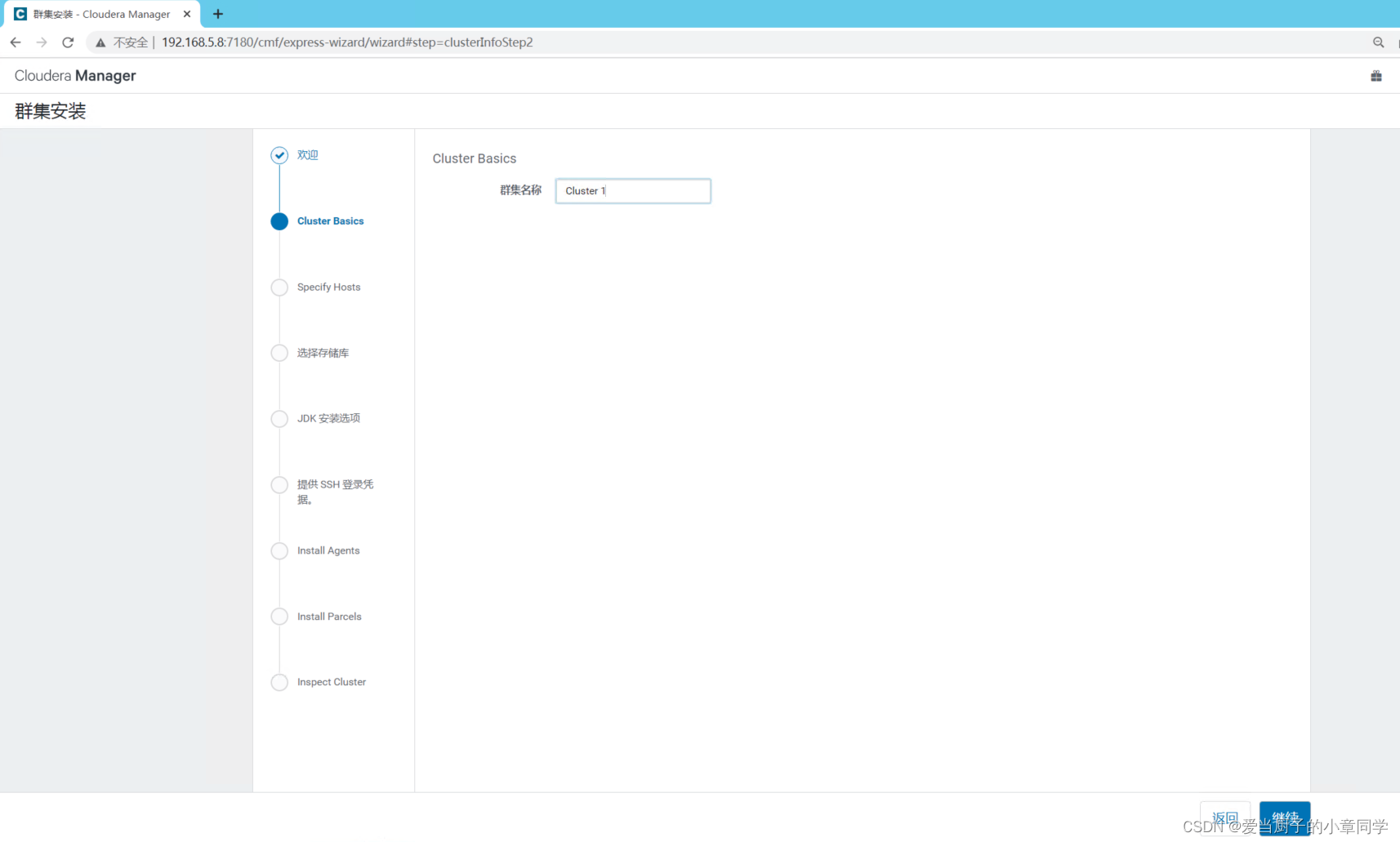Screen dimensions: 1400x842
Task: Select the Specify Hosts wizard step
Action: (329, 287)
